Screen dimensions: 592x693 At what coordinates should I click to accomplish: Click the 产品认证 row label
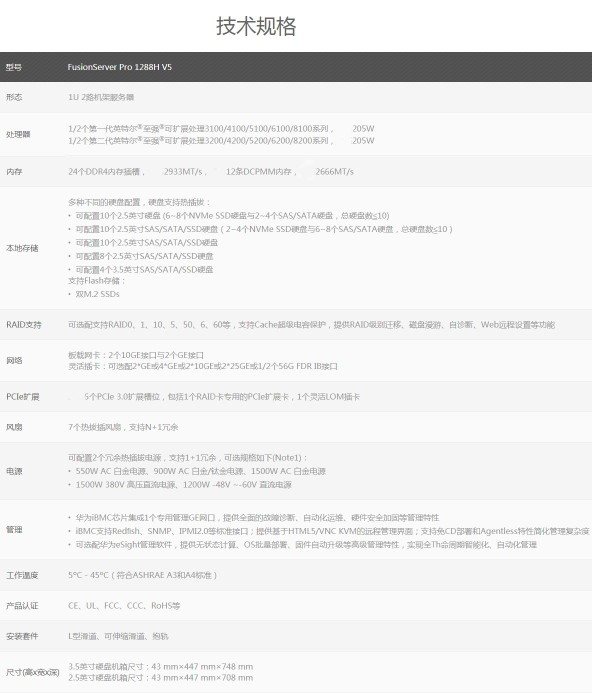click(x=22, y=606)
